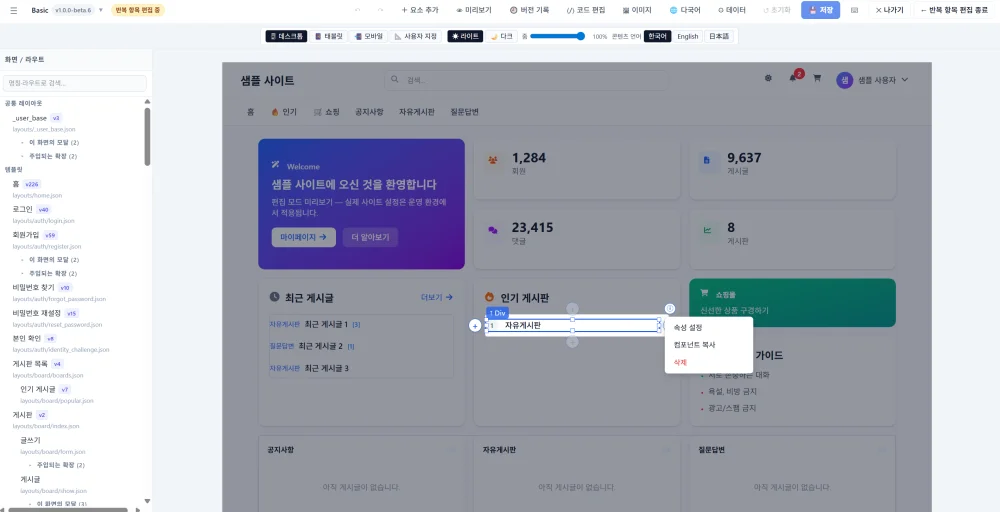
Task: Open the 데이터 toolbar item
Action: click(732, 10)
